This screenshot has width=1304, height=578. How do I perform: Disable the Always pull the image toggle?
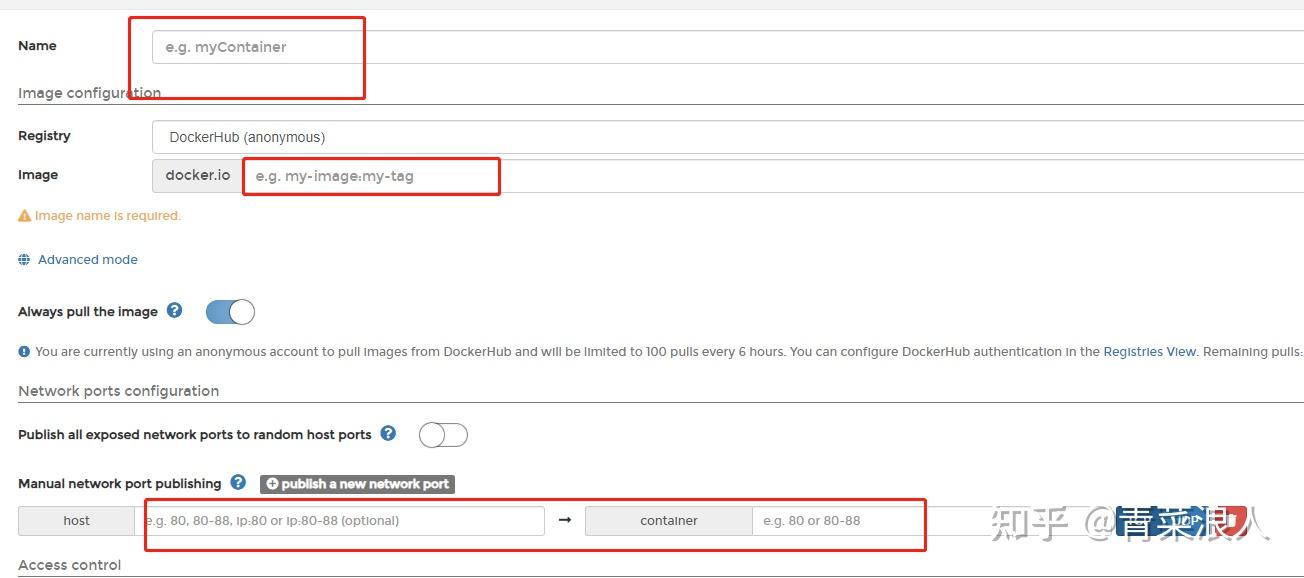point(229,311)
